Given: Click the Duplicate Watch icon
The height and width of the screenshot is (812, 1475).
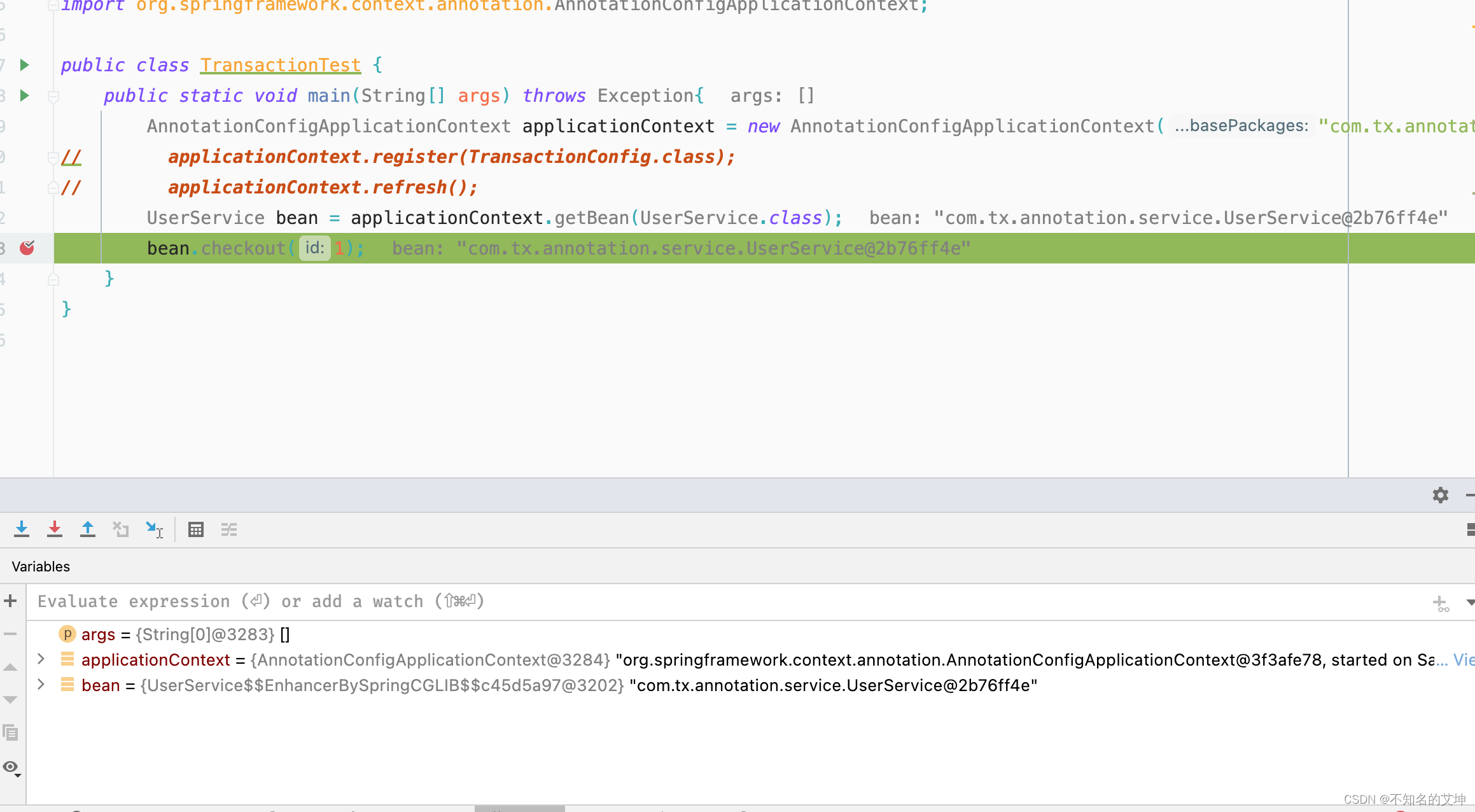Looking at the screenshot, I should click(10, 733).
